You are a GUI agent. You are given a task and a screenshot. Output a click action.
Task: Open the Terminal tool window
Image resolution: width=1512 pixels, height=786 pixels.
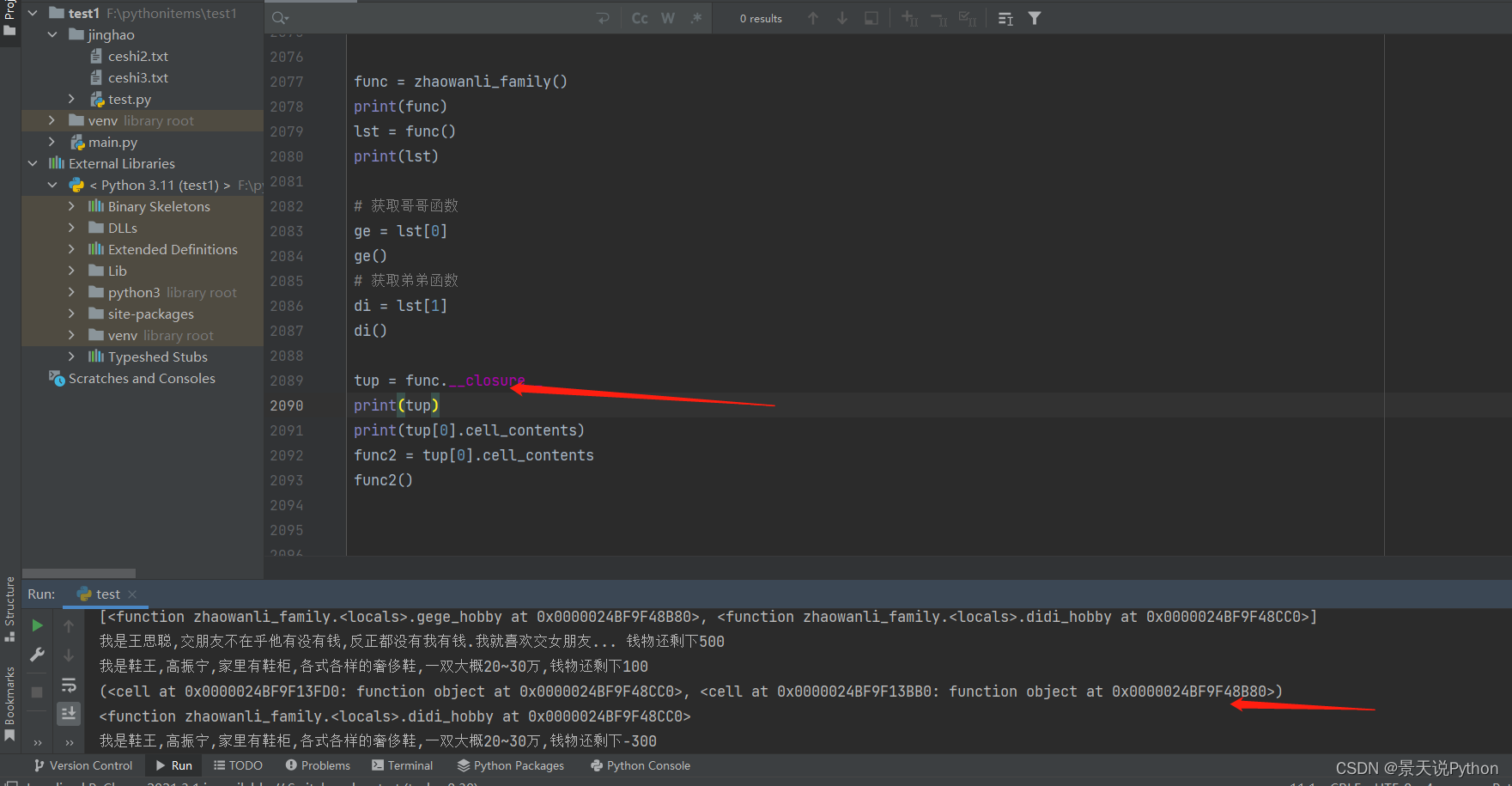tap(402, 765)
